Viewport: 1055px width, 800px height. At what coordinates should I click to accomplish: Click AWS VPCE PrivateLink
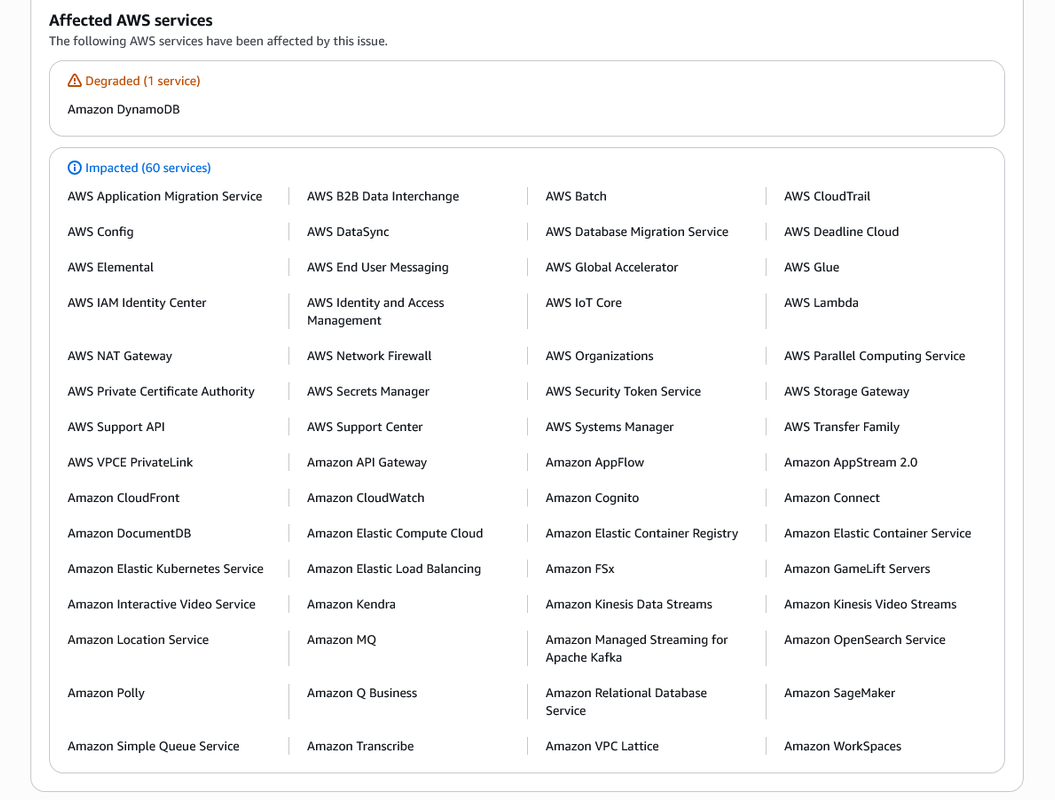pos(130,462)
